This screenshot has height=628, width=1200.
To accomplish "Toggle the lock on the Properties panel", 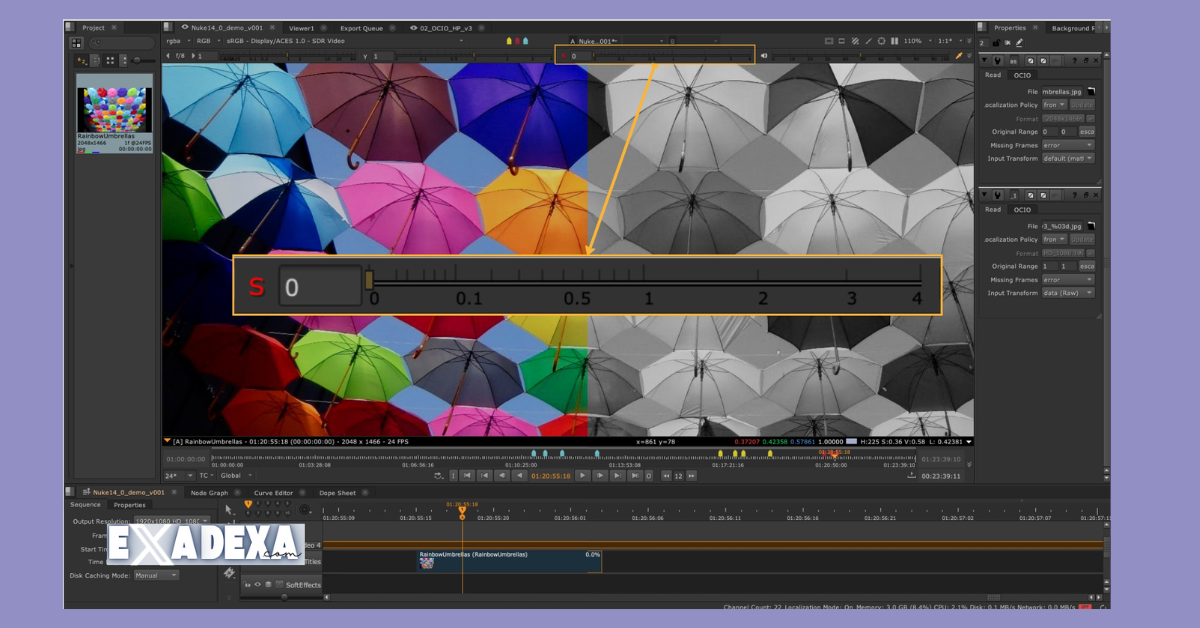I will 997,43.
